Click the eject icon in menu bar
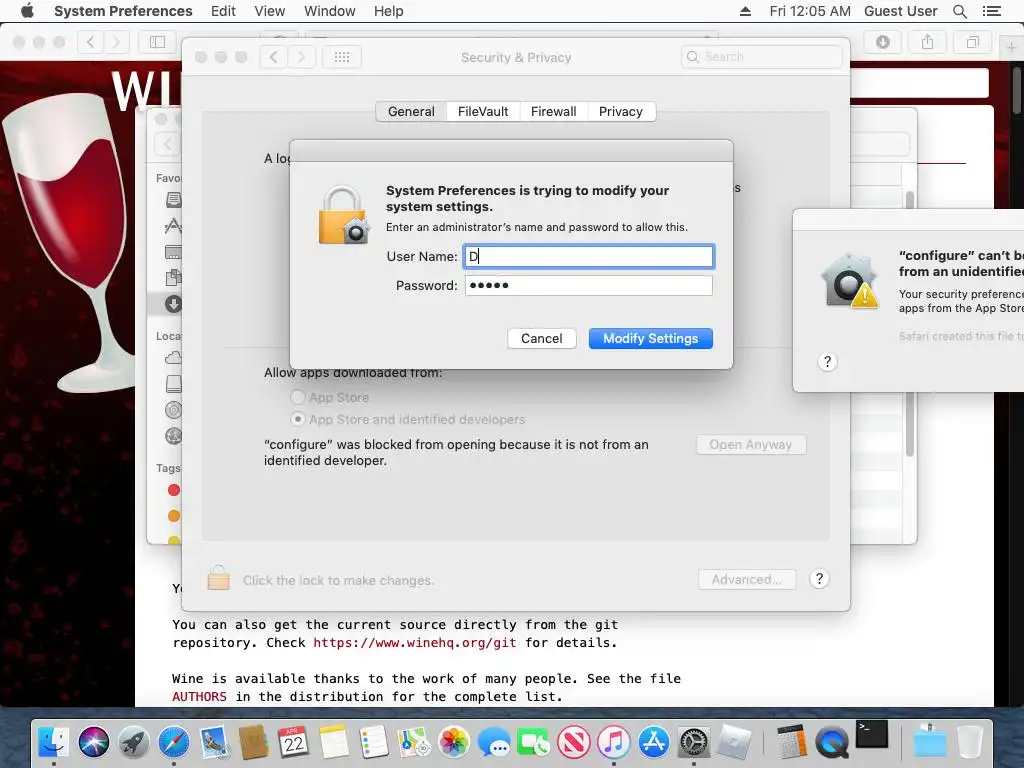This screenshot has width=1024, height=768. (x=745, y=11)
